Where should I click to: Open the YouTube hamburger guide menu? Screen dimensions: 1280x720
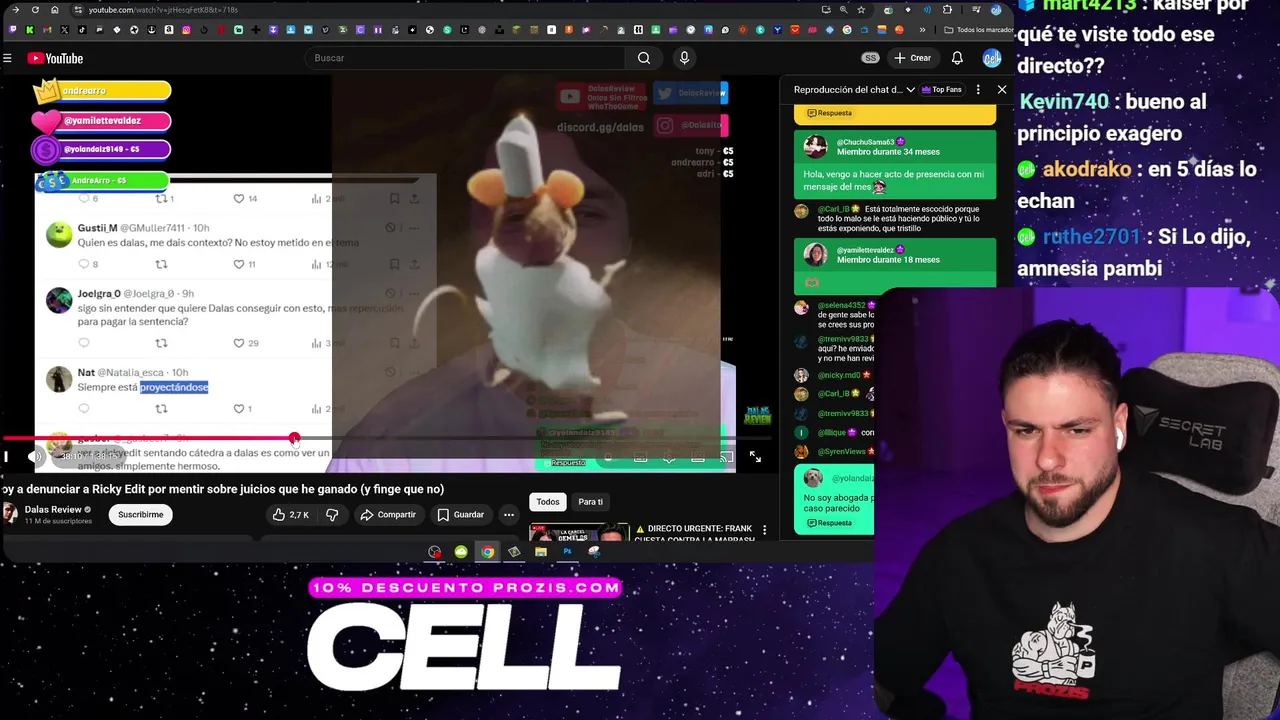pyautogui.click(x=7, y=58)
